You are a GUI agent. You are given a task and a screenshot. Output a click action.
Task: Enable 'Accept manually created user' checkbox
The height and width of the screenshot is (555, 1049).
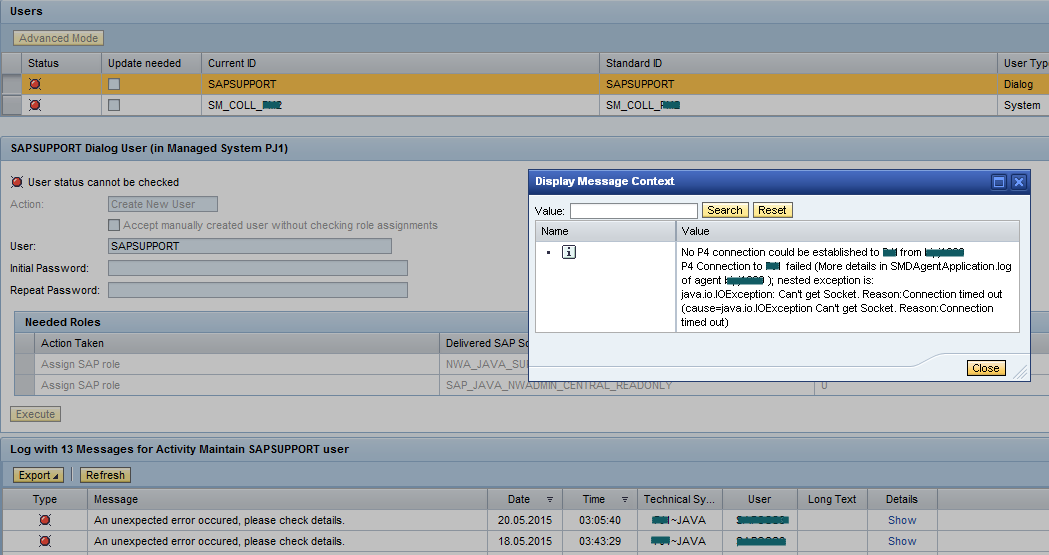point(114,225)
